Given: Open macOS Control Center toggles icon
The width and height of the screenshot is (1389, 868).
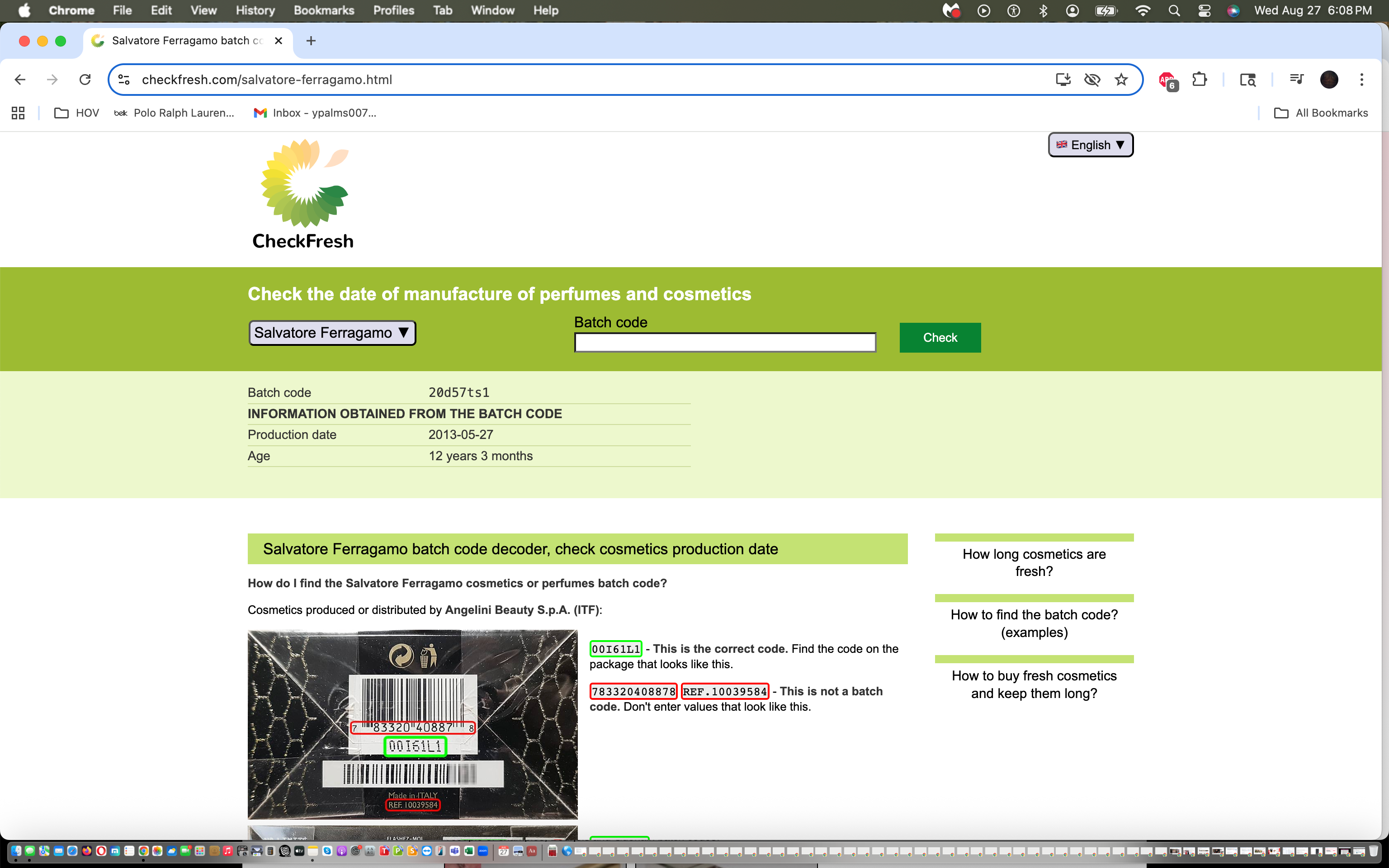Looking at the screenshot, I should 1204,10.
